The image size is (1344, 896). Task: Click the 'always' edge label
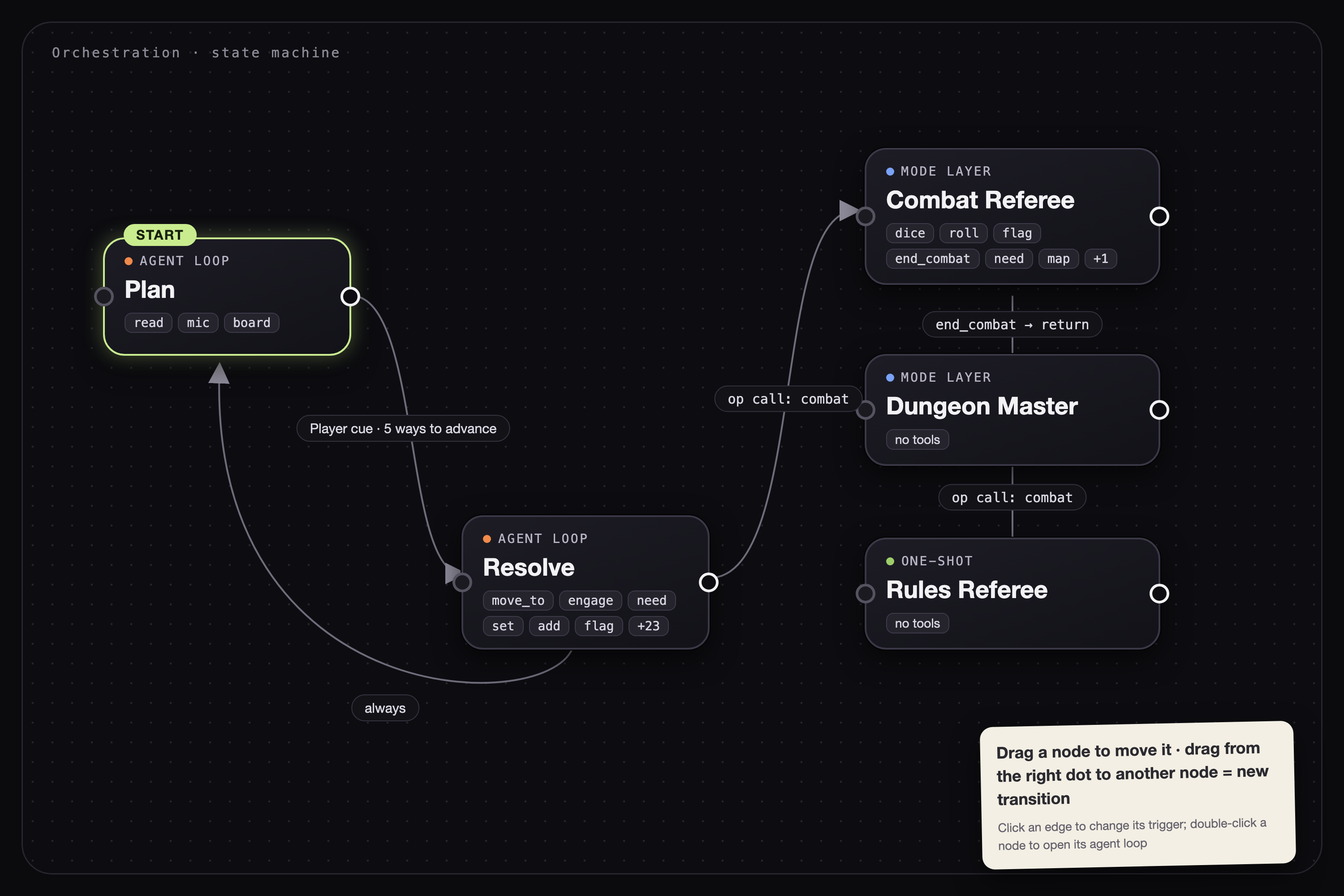(x=385, y=708)
